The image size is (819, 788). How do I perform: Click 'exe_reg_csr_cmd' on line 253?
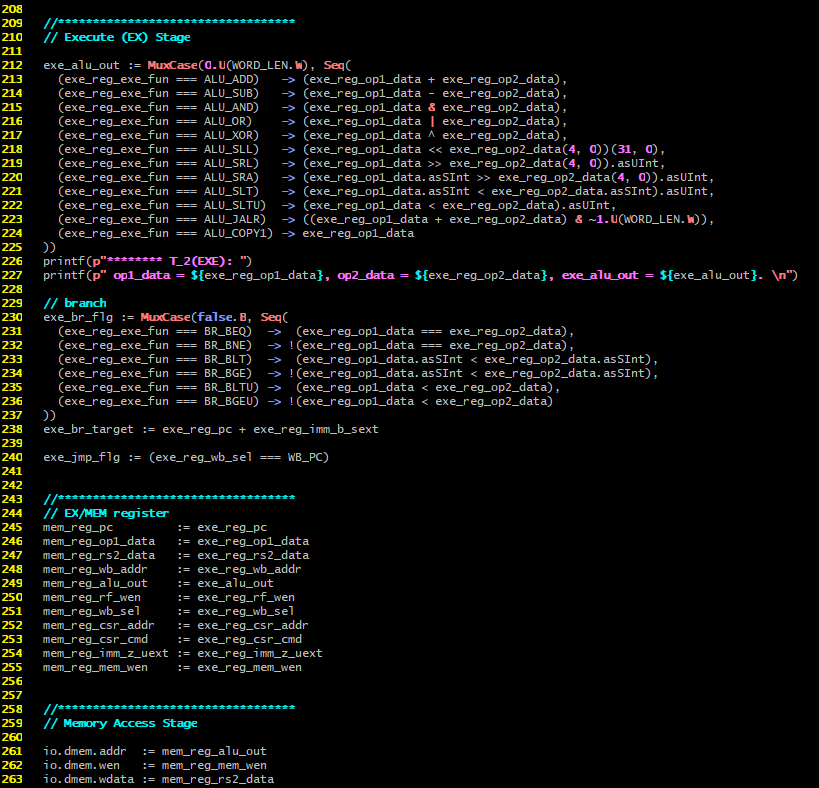[250, 640]
